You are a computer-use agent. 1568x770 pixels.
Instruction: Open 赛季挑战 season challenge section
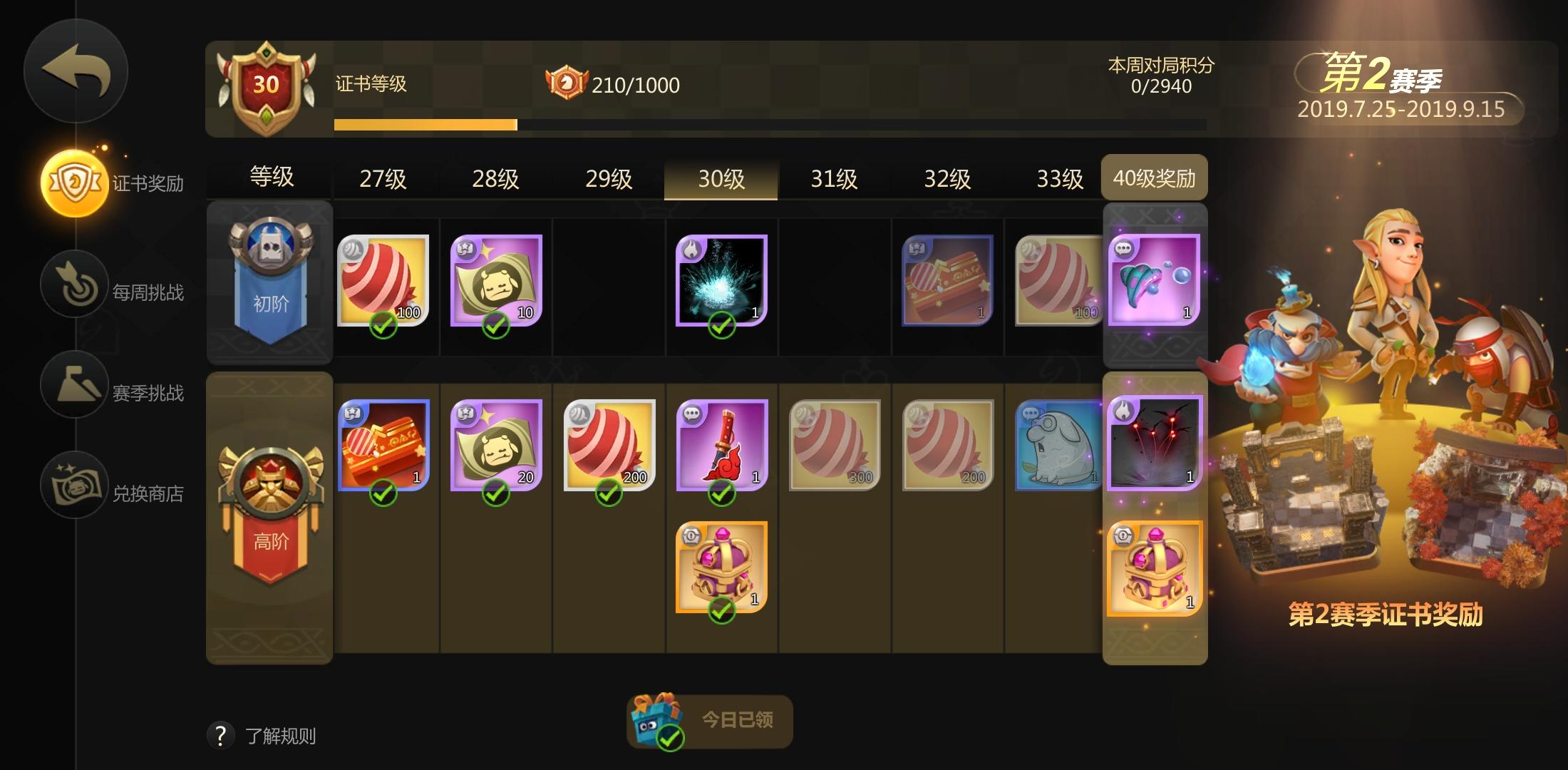[114, 385]
